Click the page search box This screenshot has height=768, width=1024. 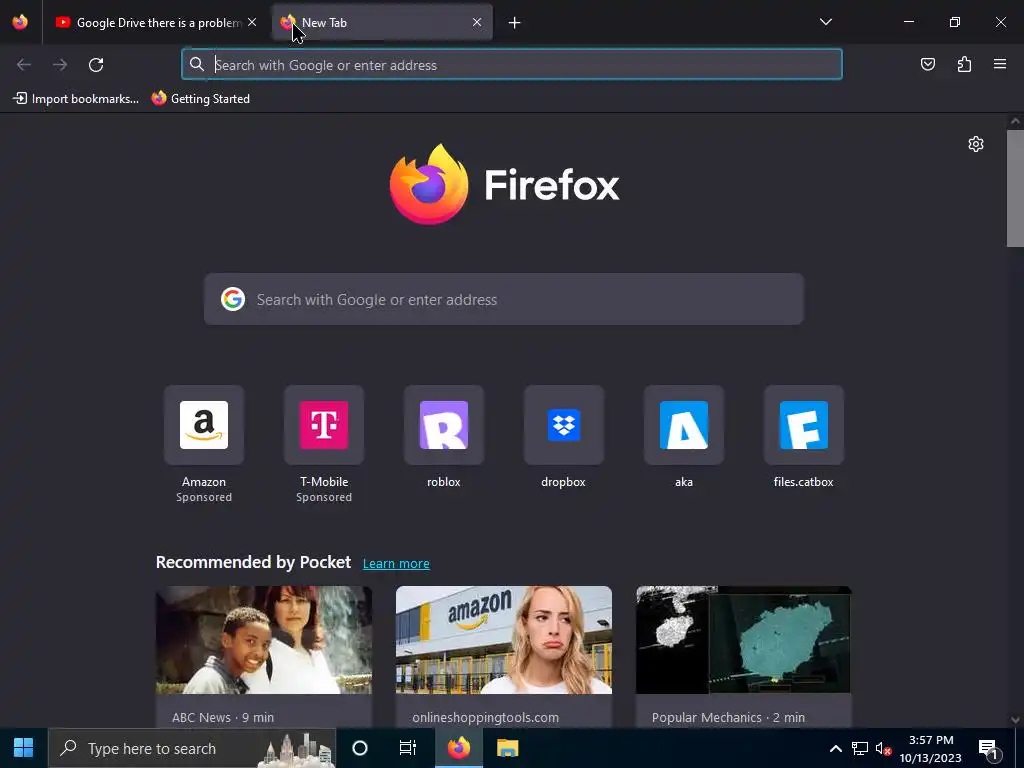pyautogui.click(x=504, y=299)
